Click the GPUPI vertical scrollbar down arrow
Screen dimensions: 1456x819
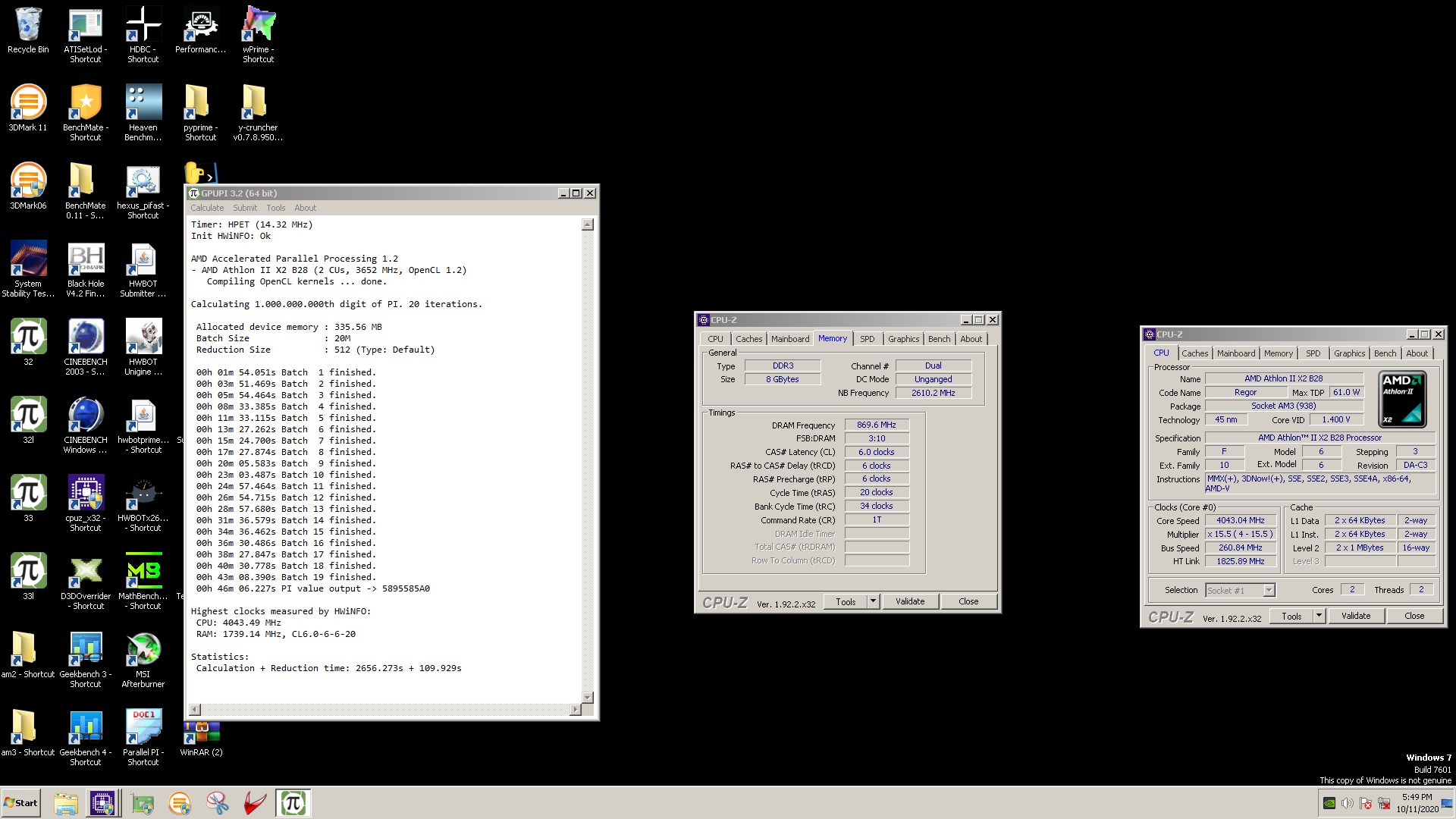(587, 697)
